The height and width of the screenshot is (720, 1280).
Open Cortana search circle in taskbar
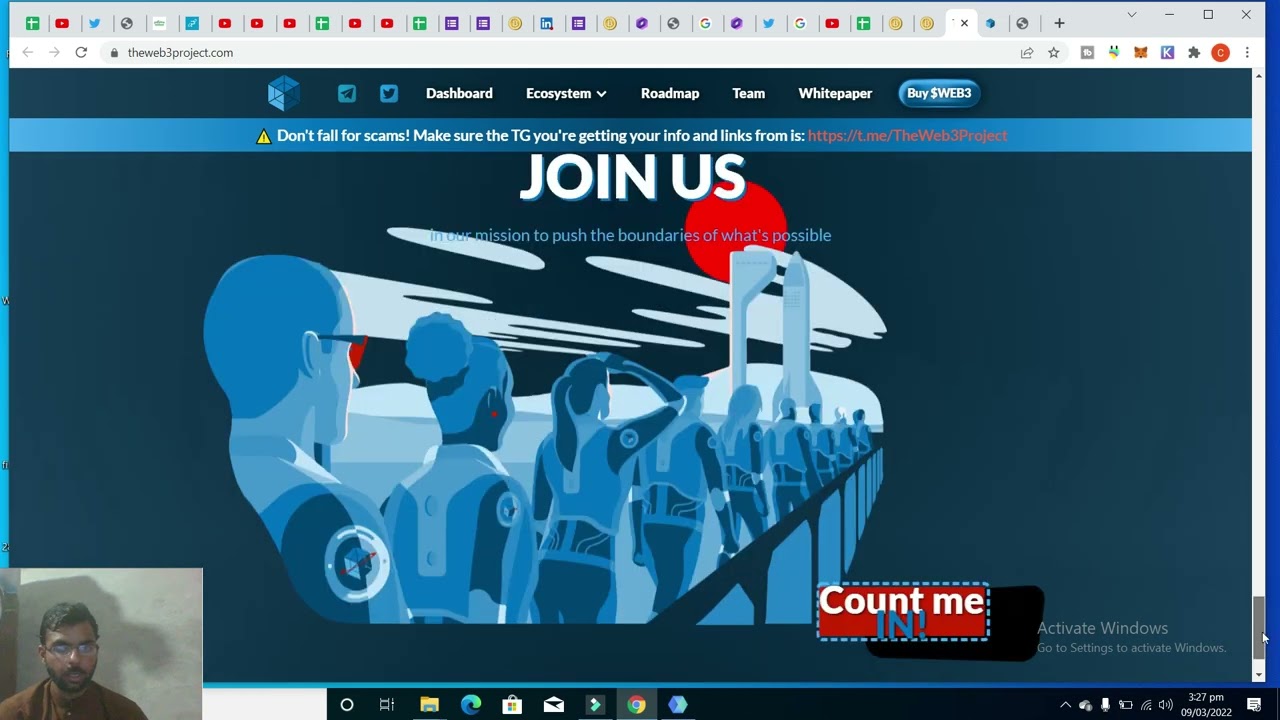pos(347,705)
